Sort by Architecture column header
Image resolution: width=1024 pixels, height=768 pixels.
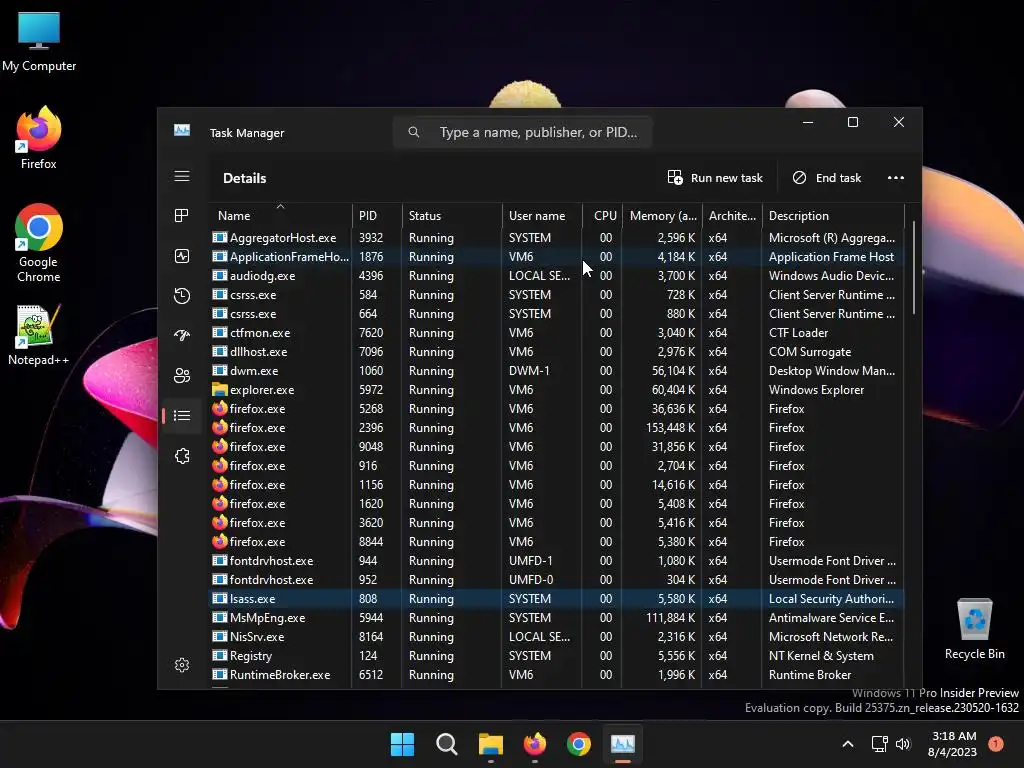[x=732, y=216]
